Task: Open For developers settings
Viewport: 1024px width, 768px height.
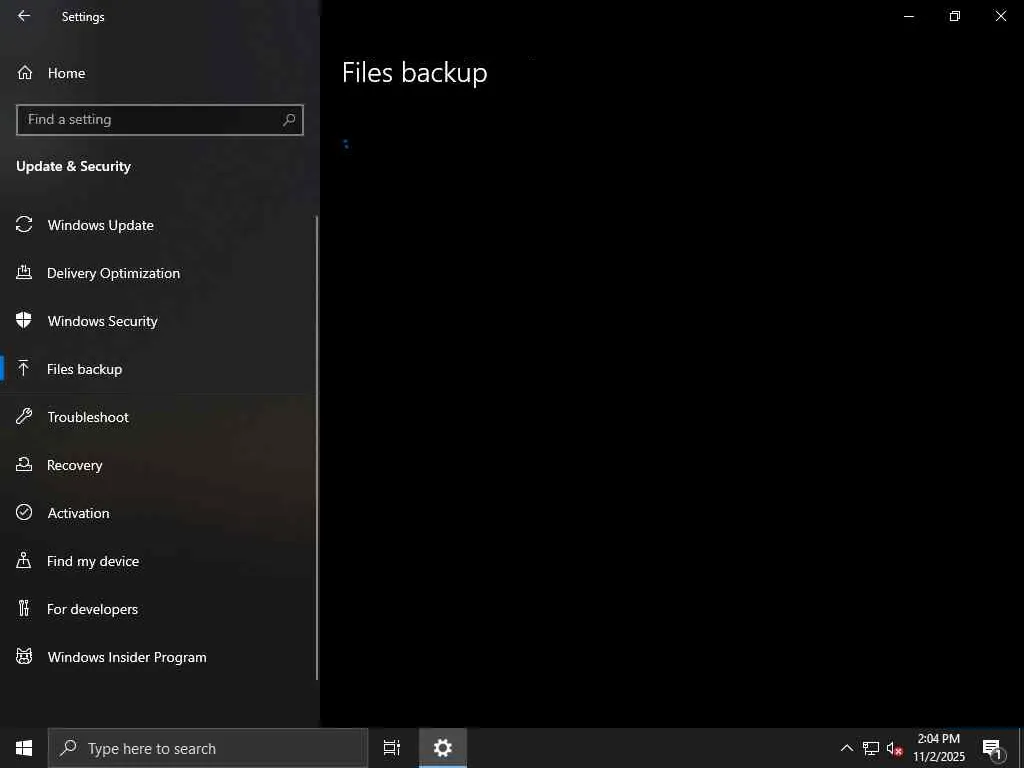Action: [x=158, y=609]
